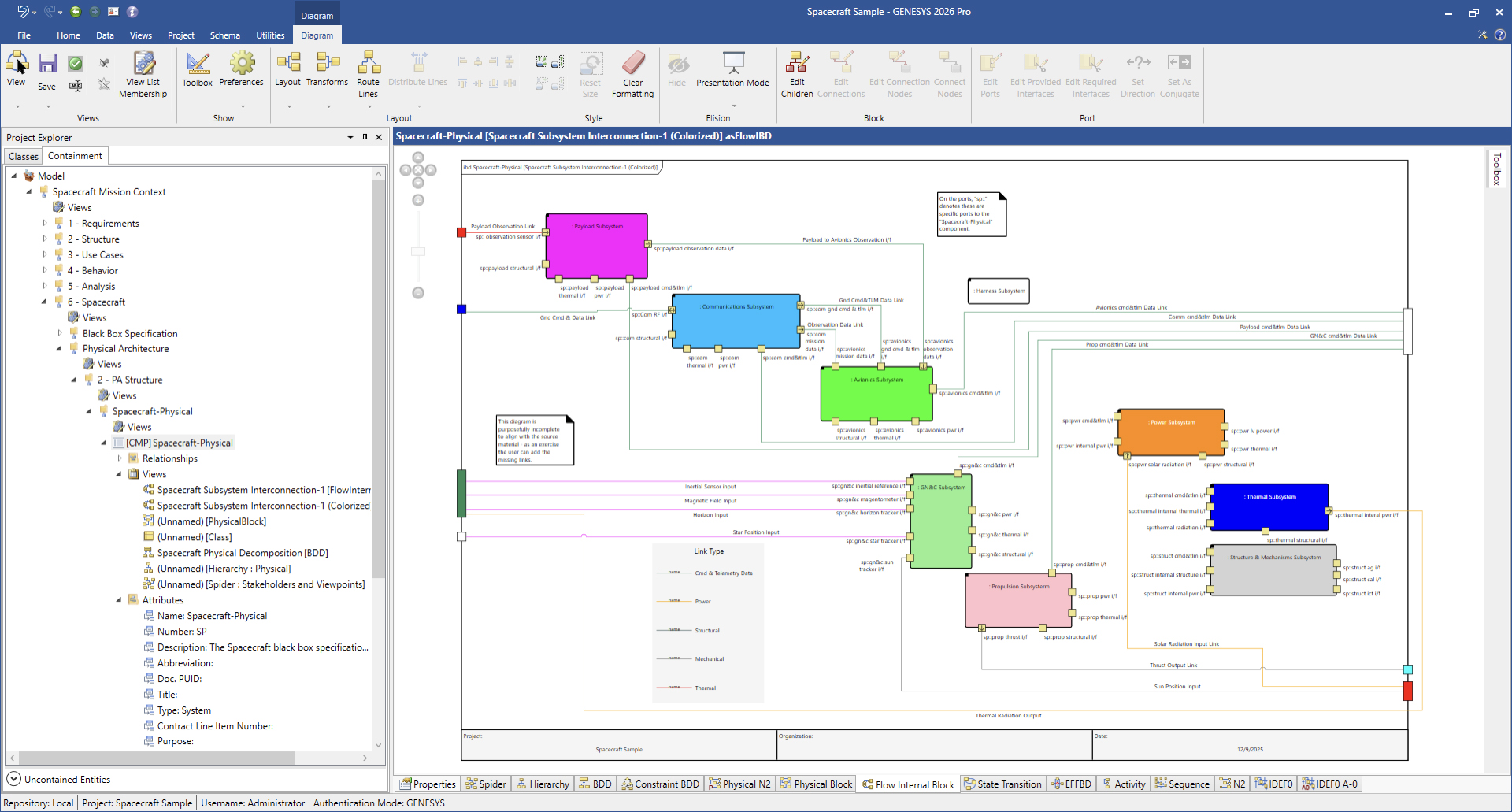This screenshot has height=812, width=1512.
Task: Expand the 1 - Requirements folder
Action: pos(45,224)
